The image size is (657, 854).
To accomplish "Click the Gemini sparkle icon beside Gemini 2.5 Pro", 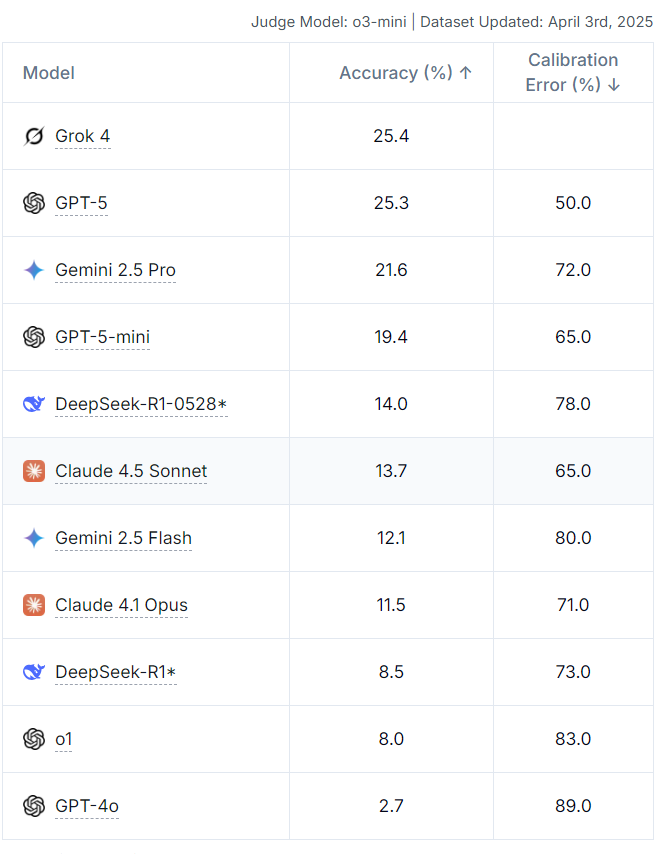I will coord(34,270).
